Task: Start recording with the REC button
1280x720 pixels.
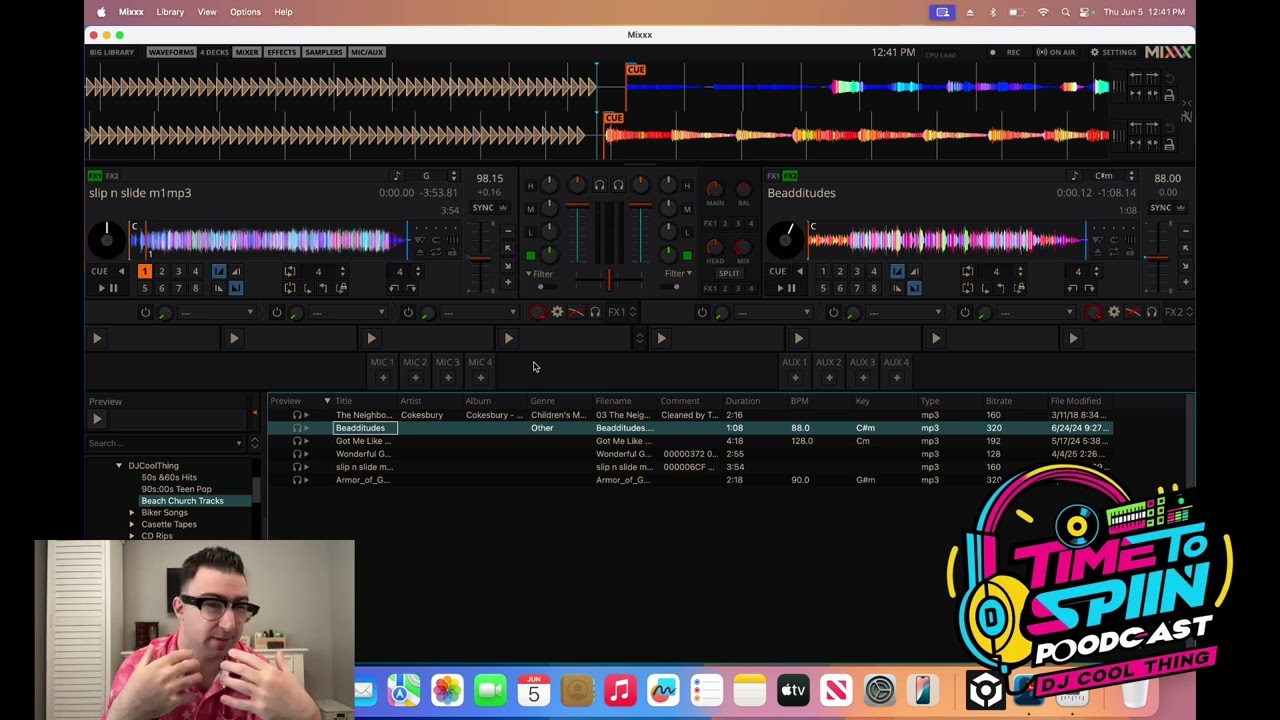Action: pos(1007,52)
